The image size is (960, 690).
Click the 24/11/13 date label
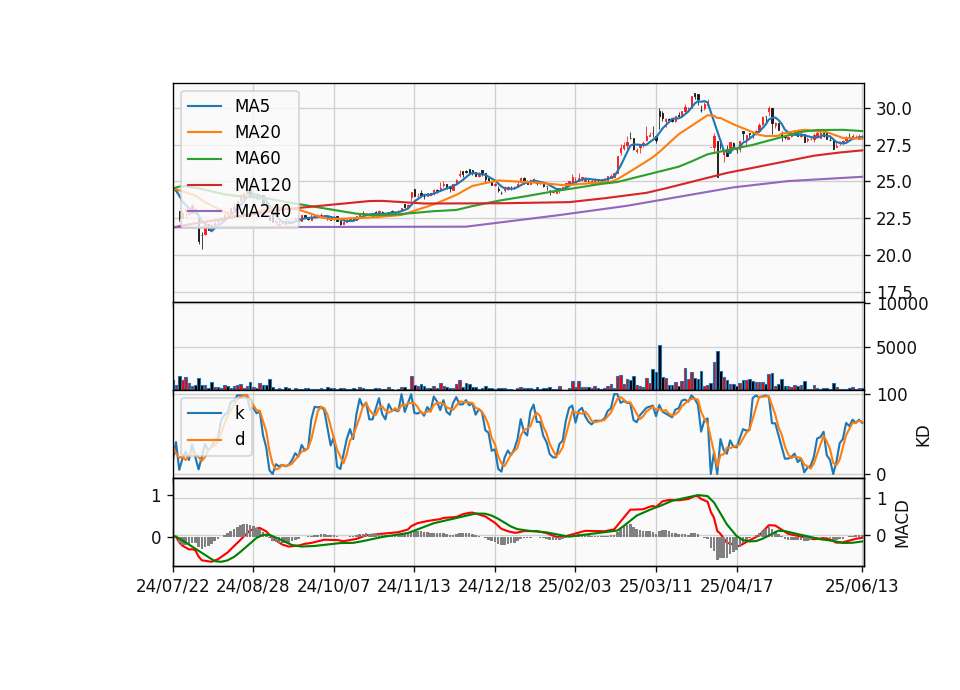pyautogui.click(x=414, y=586)
